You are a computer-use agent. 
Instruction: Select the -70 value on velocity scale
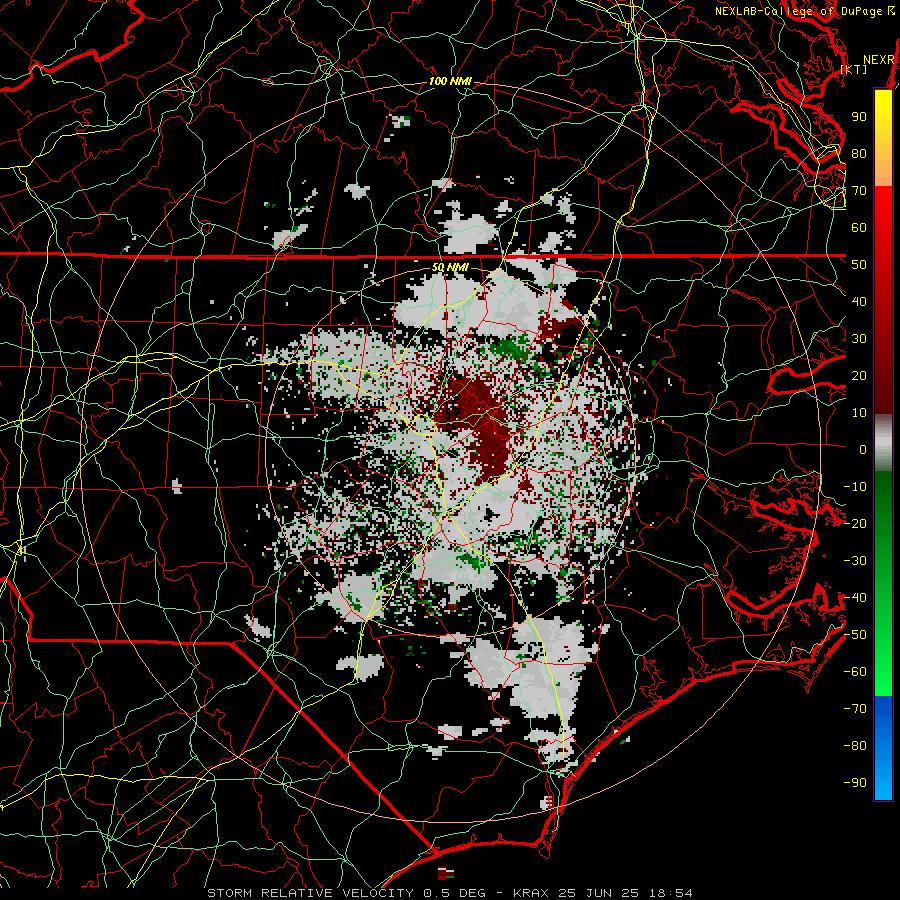(855, 709)
